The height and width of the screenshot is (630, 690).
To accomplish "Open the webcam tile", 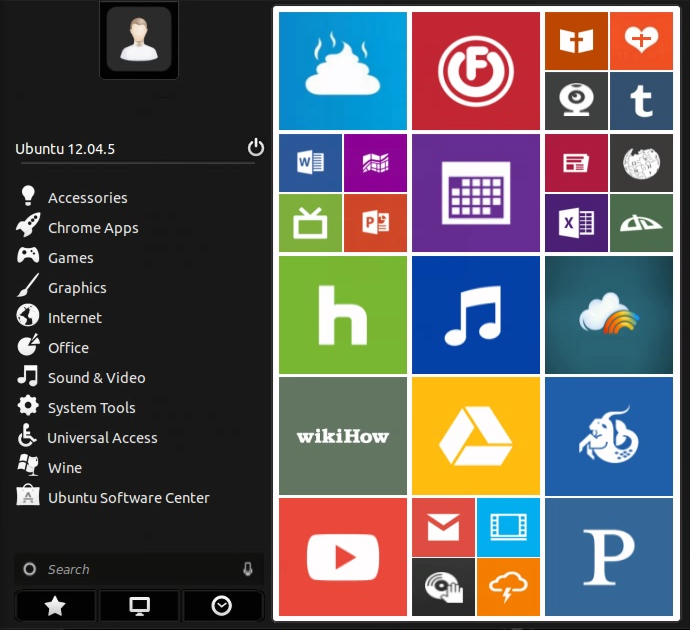I will 576,101.
